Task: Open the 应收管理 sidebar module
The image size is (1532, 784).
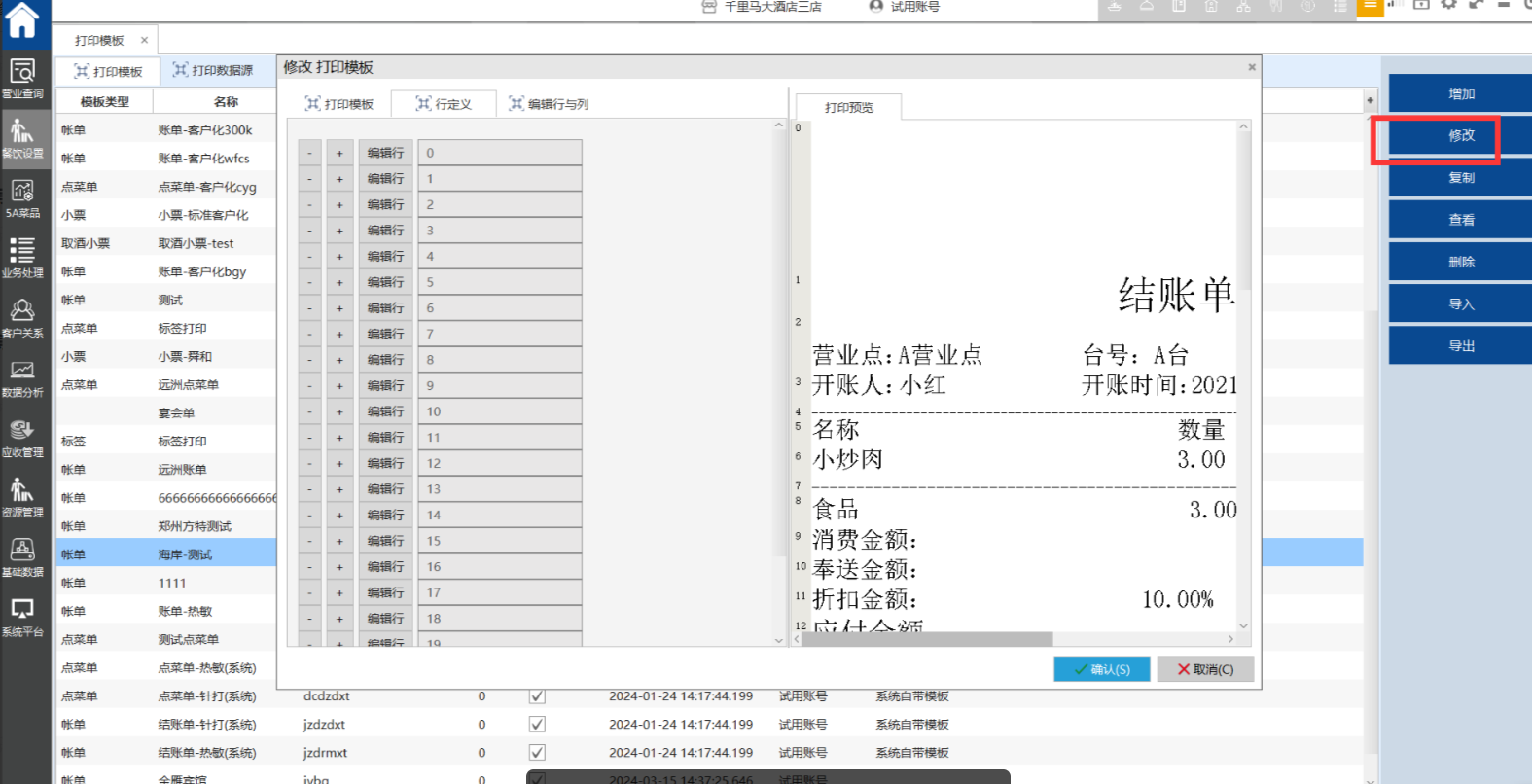Action: (22, 438)
